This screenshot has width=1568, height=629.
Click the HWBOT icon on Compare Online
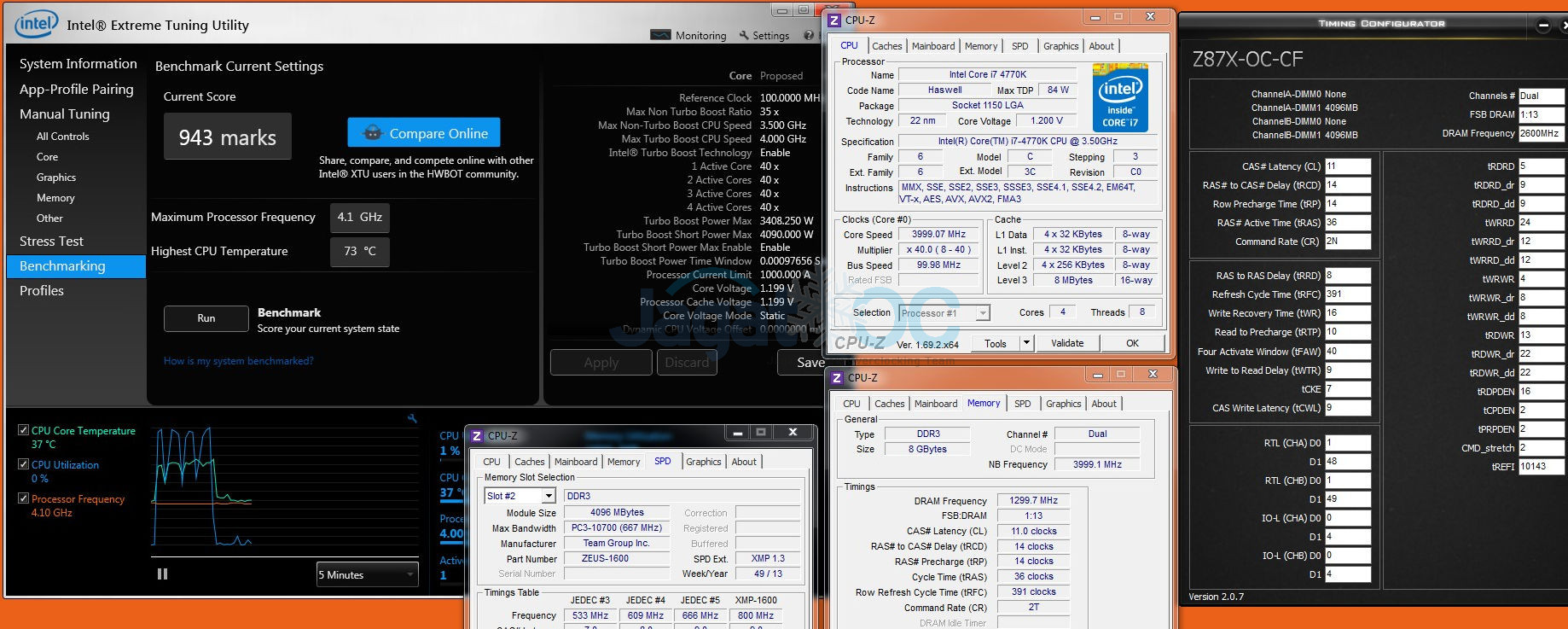point(372,133)
